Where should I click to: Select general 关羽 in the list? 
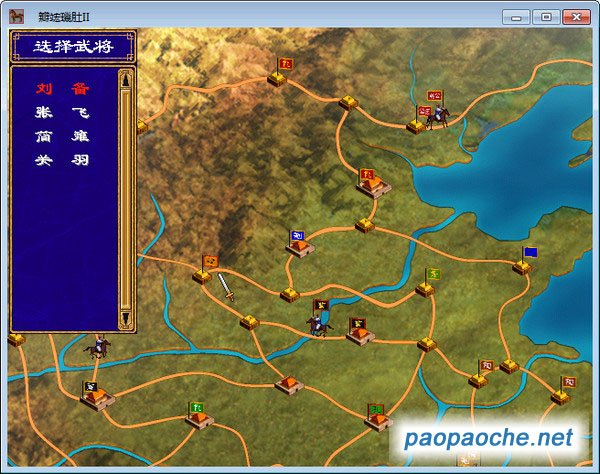[x=62, y=160]
